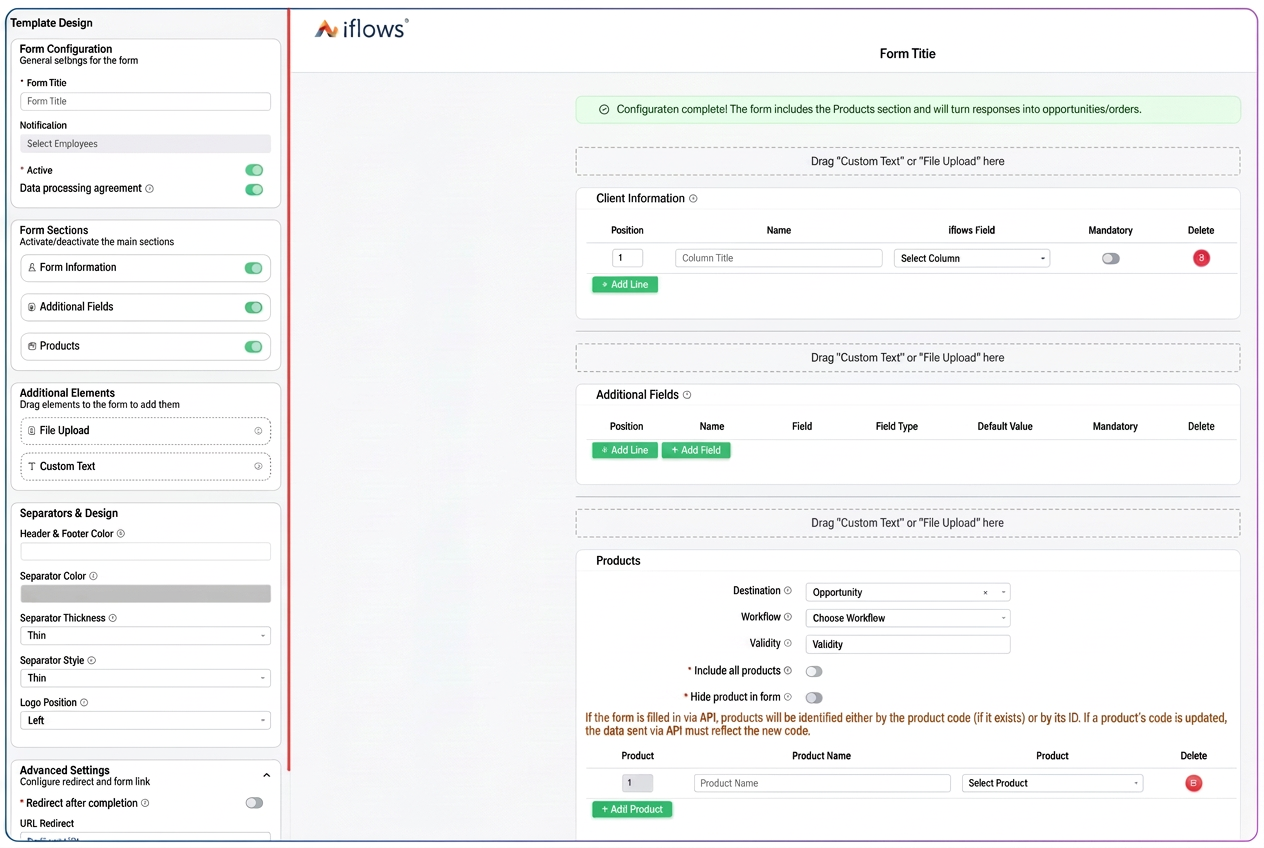Click the Separator Color swatch
Screen dimensions: 1264x848
coord(145,593)
